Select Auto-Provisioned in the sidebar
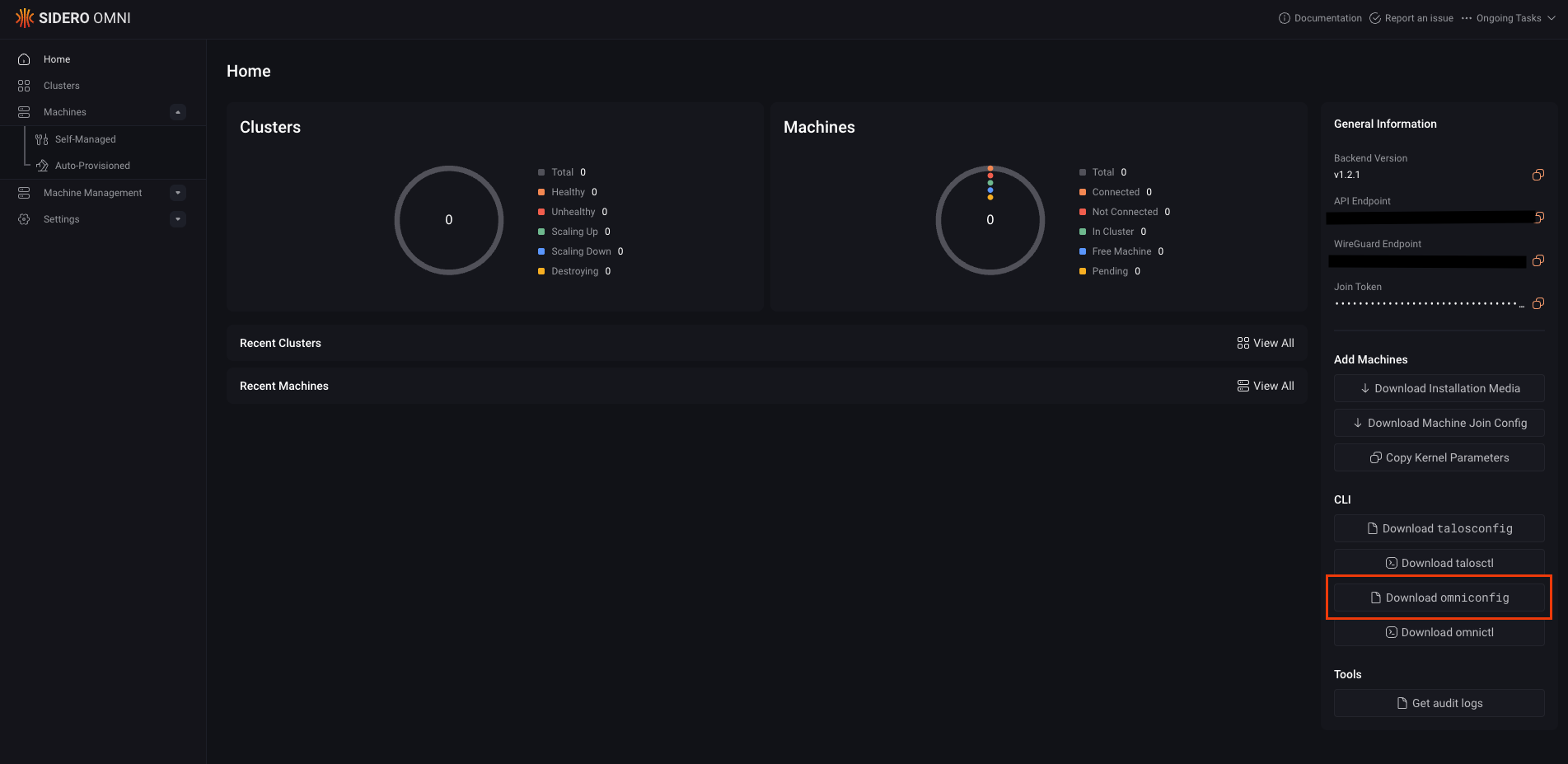 point(92,165)
